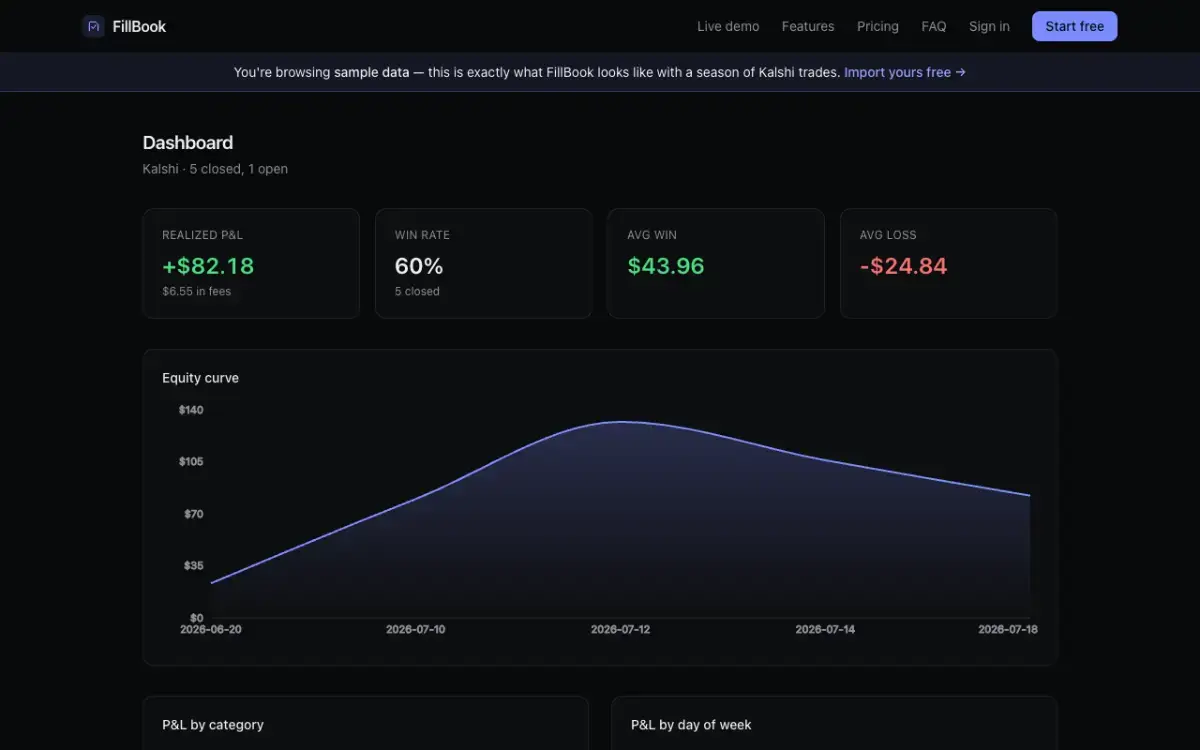Click the 2026-07-10 x-axis date

pyautogui.click(x=416, y=630)
